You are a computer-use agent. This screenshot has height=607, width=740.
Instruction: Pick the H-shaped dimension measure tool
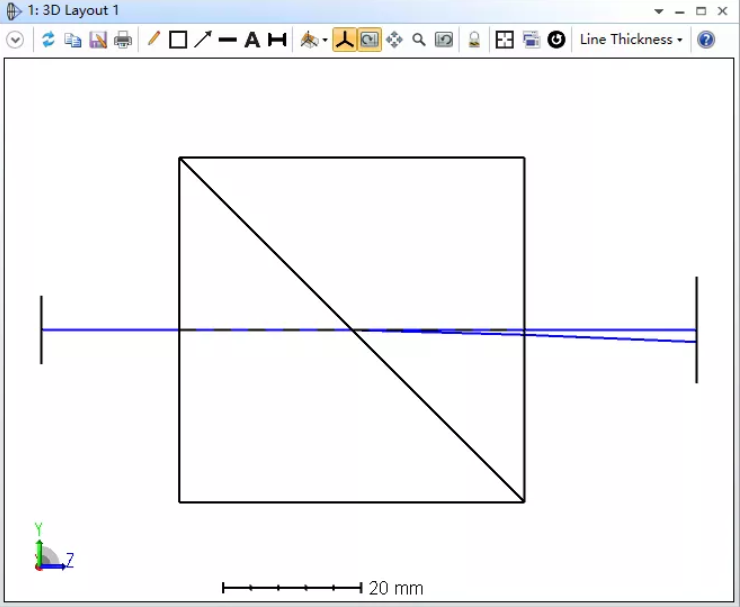pyautogui.click(x=277, y=40)
